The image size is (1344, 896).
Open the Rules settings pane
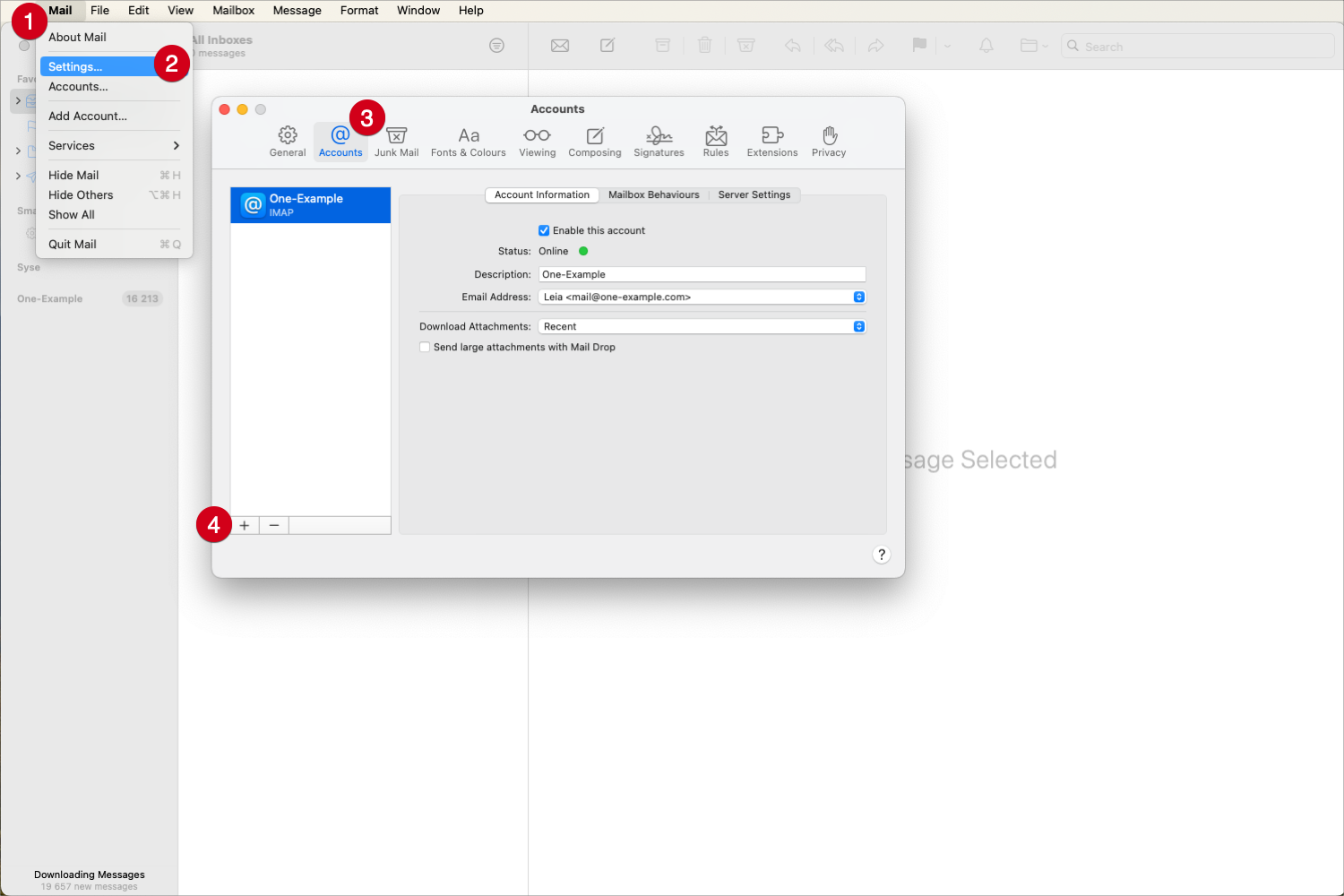716,142
